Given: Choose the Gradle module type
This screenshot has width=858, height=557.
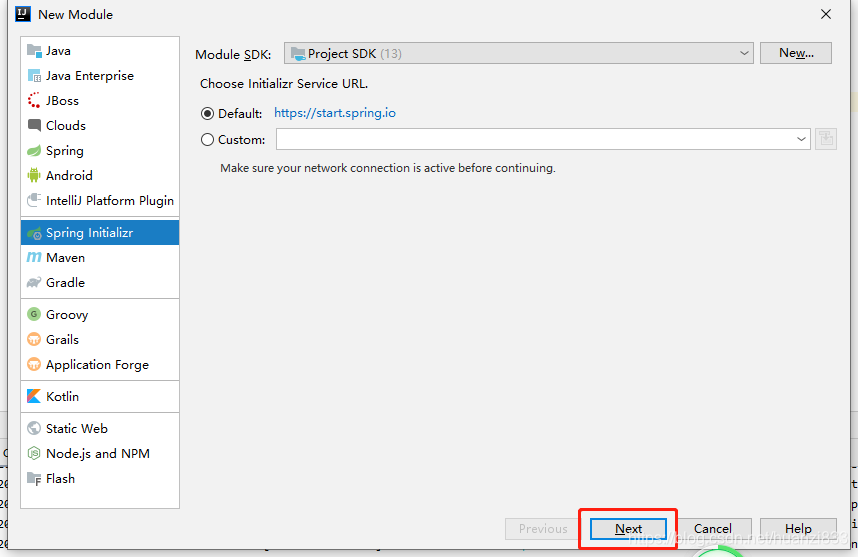Looking at the screenshot, I should click(x=100, y=283).
